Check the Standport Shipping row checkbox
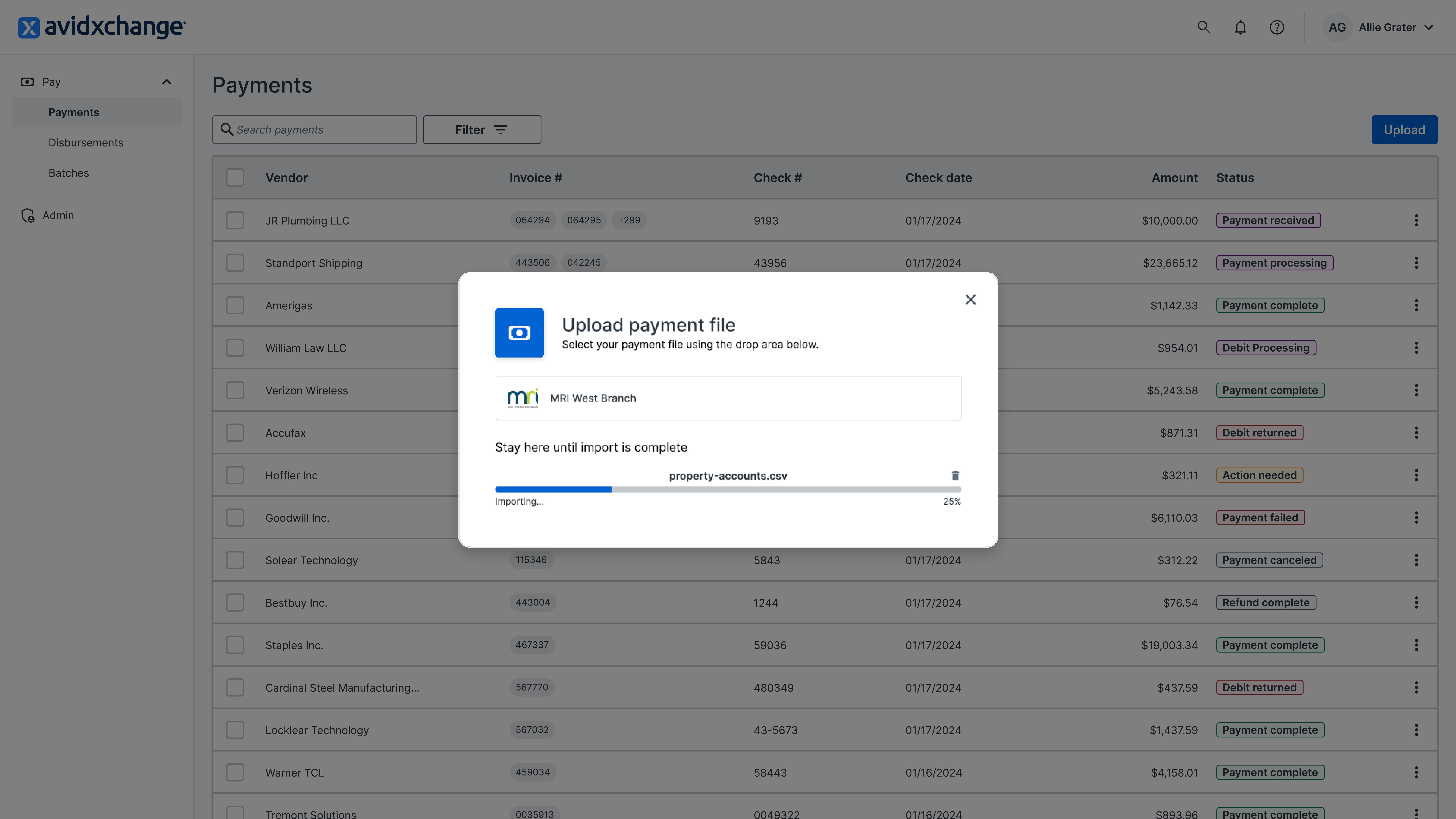The image size is (1456, 819). 235,263
